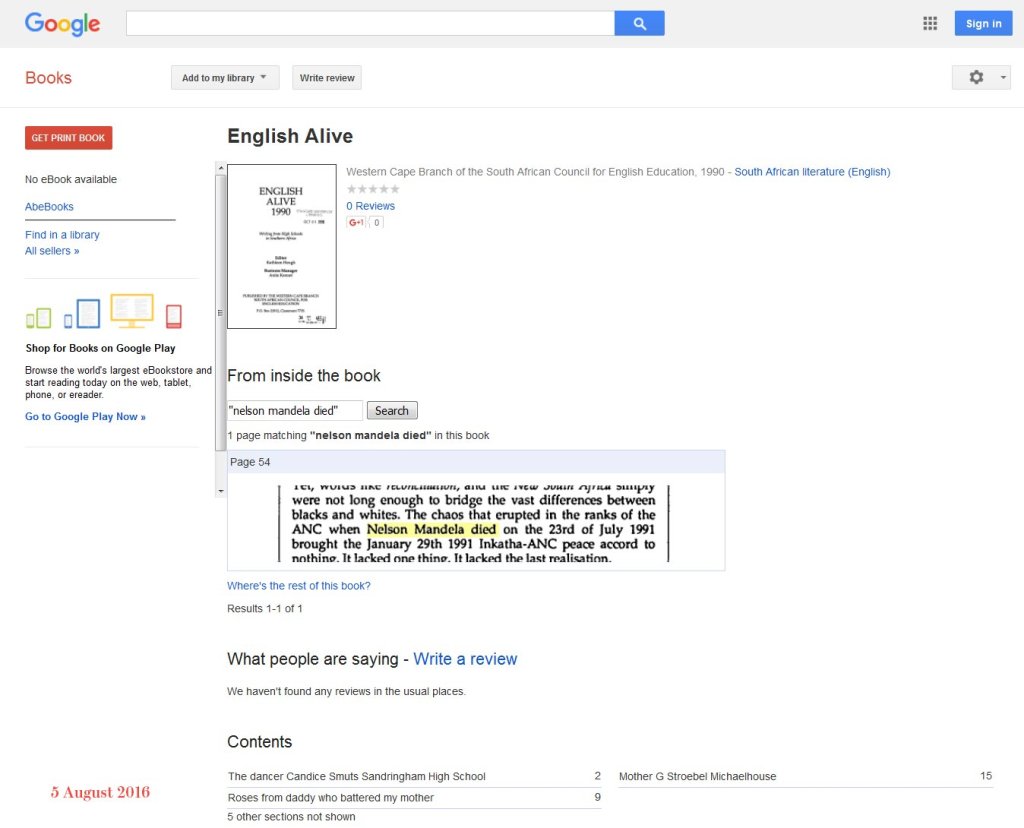Screen dimensions: 1024x828
Task: Rate the book using the stars
Action: point(373,189)
